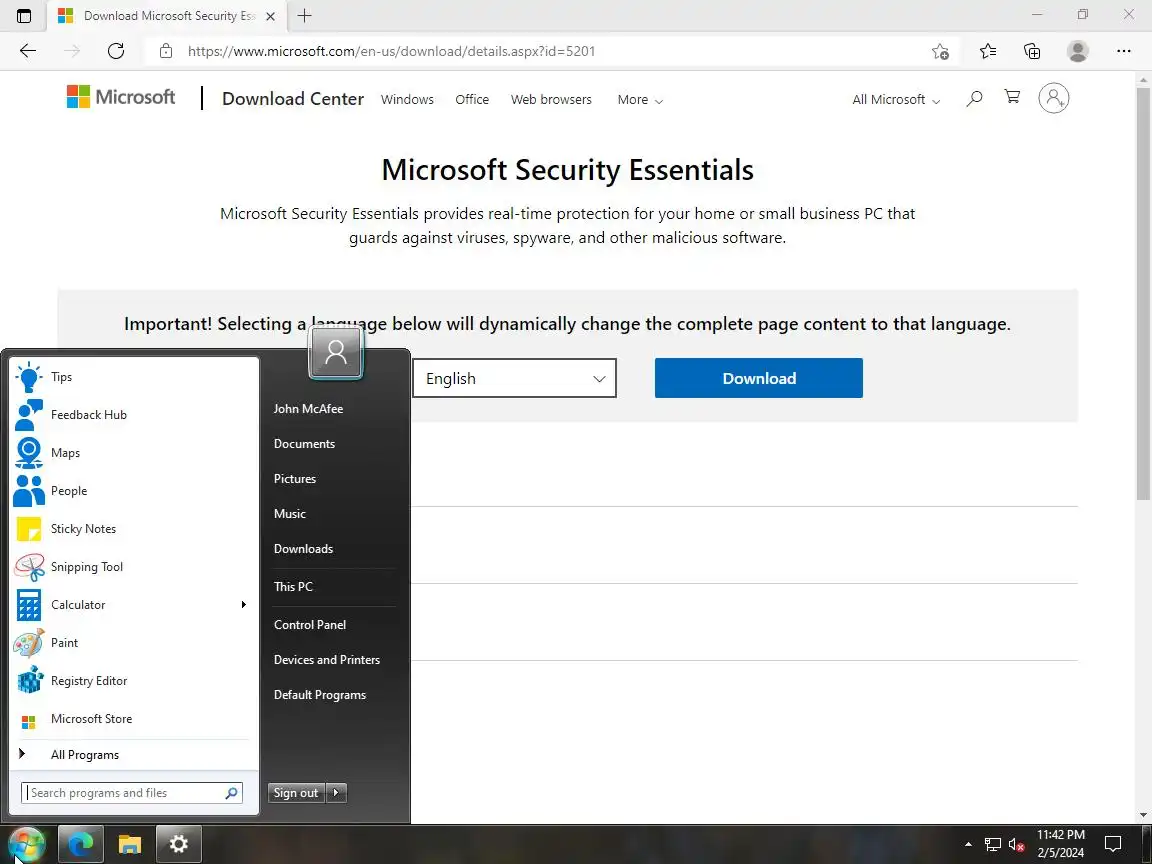Viewport: 1152px width, 864px height.
Task: Click the Microsoft logo
Action: [x=121, y=97]
